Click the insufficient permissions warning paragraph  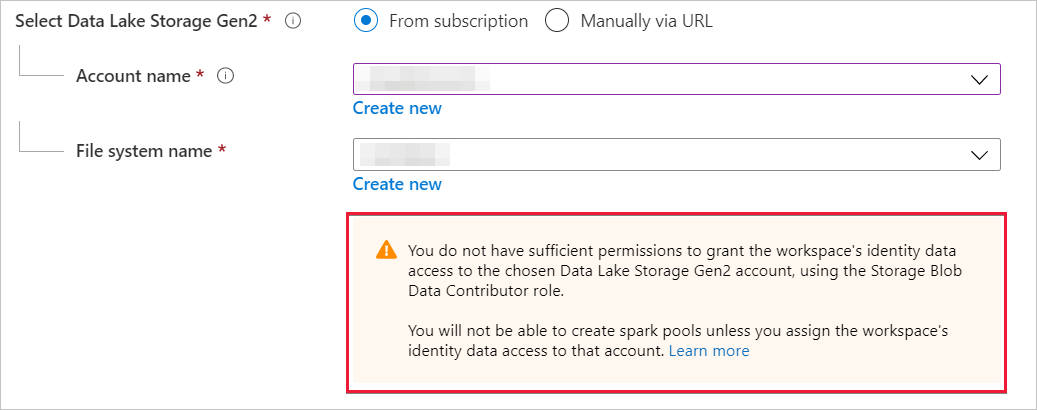coord(688,270)
